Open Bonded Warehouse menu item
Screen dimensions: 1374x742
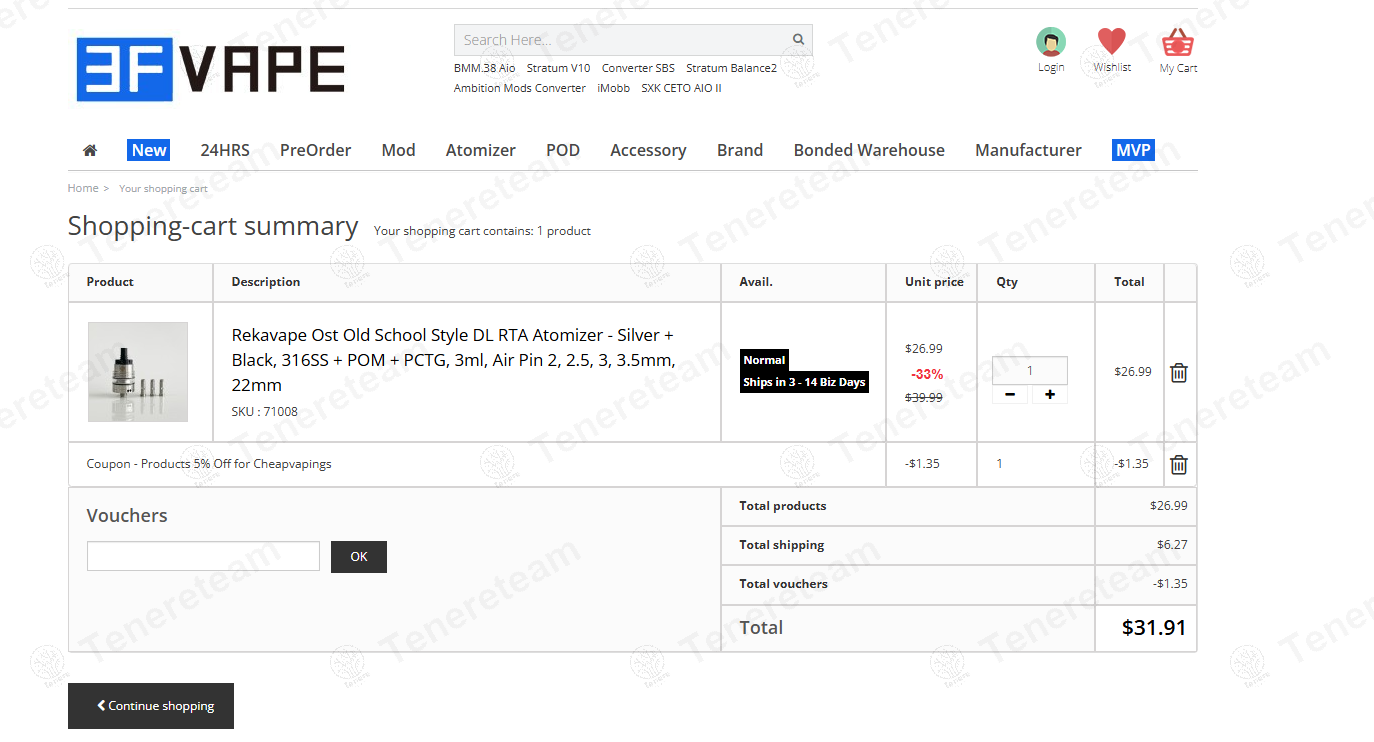click(x=869, y=150)
